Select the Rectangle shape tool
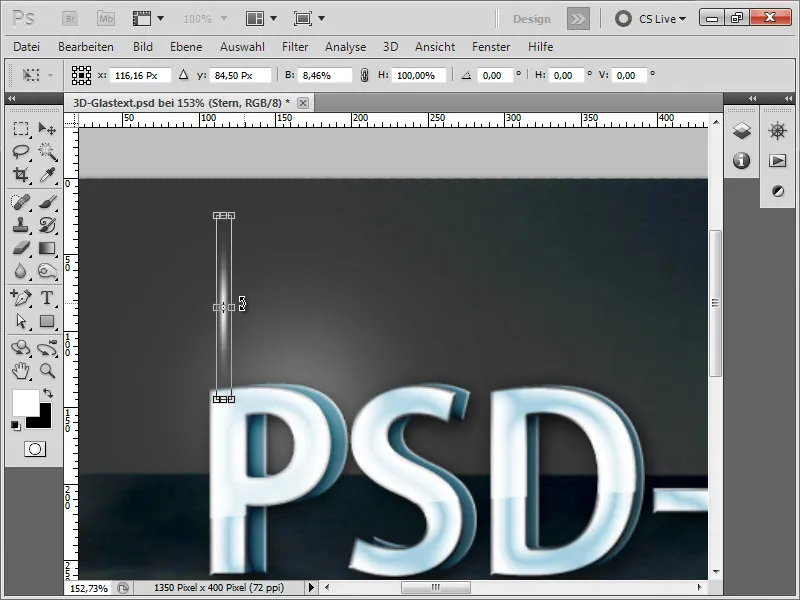 pyautogui.click(x=47, y=321)
